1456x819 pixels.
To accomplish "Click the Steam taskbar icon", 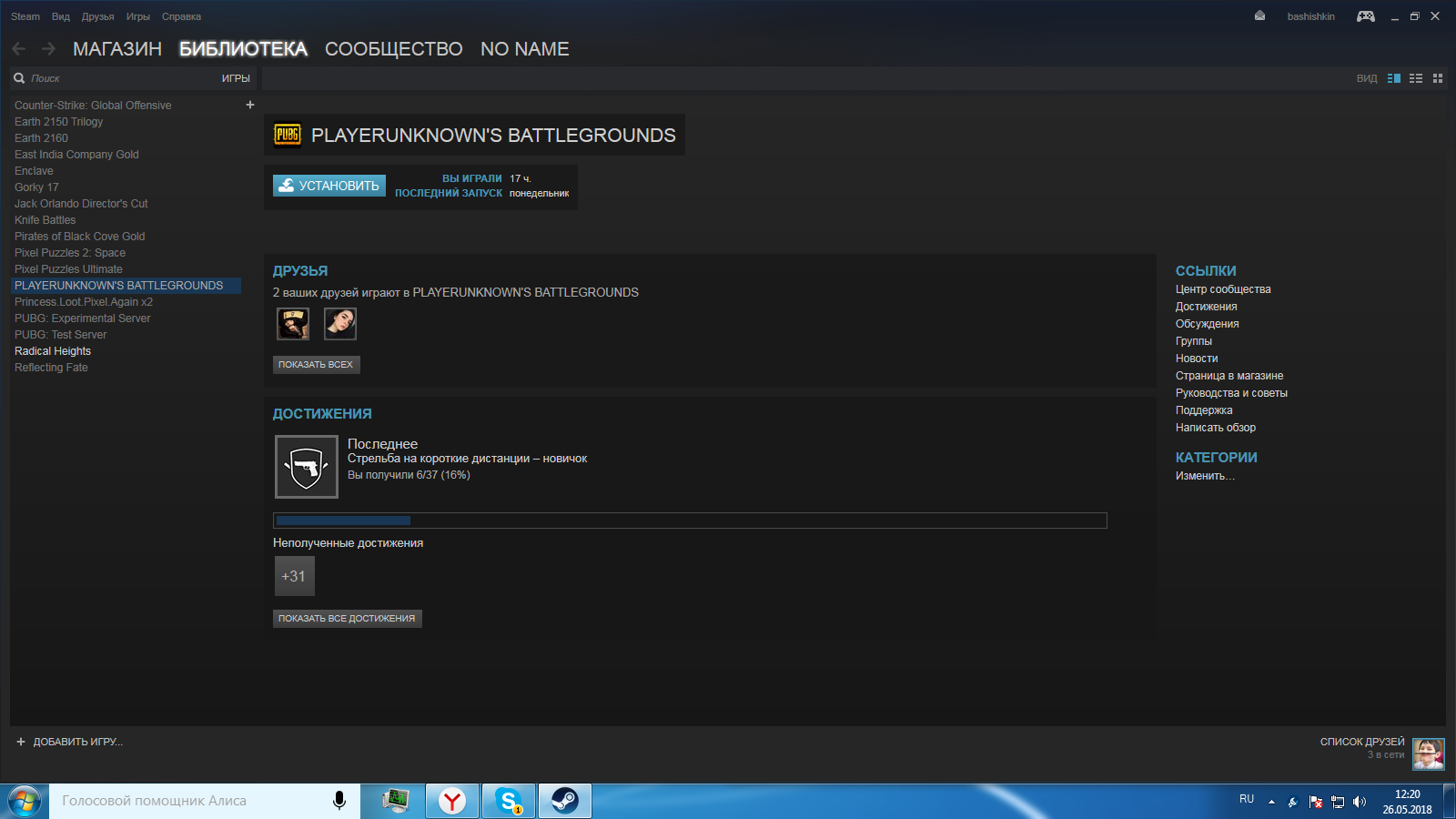I will tap(565, 801).
